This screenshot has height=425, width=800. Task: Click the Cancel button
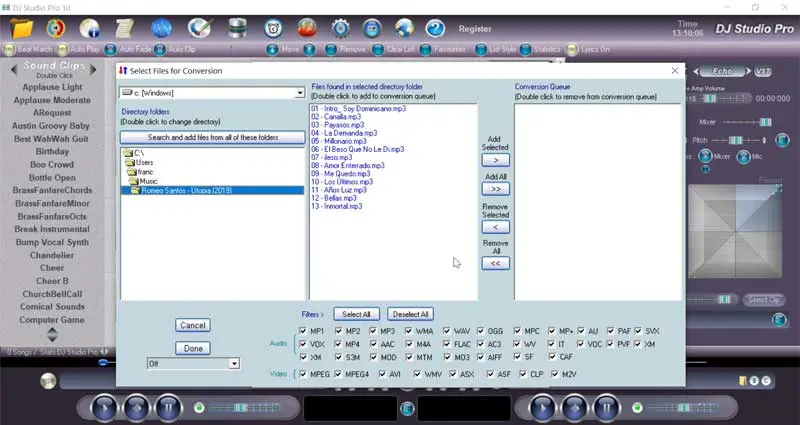click(193, 325)
